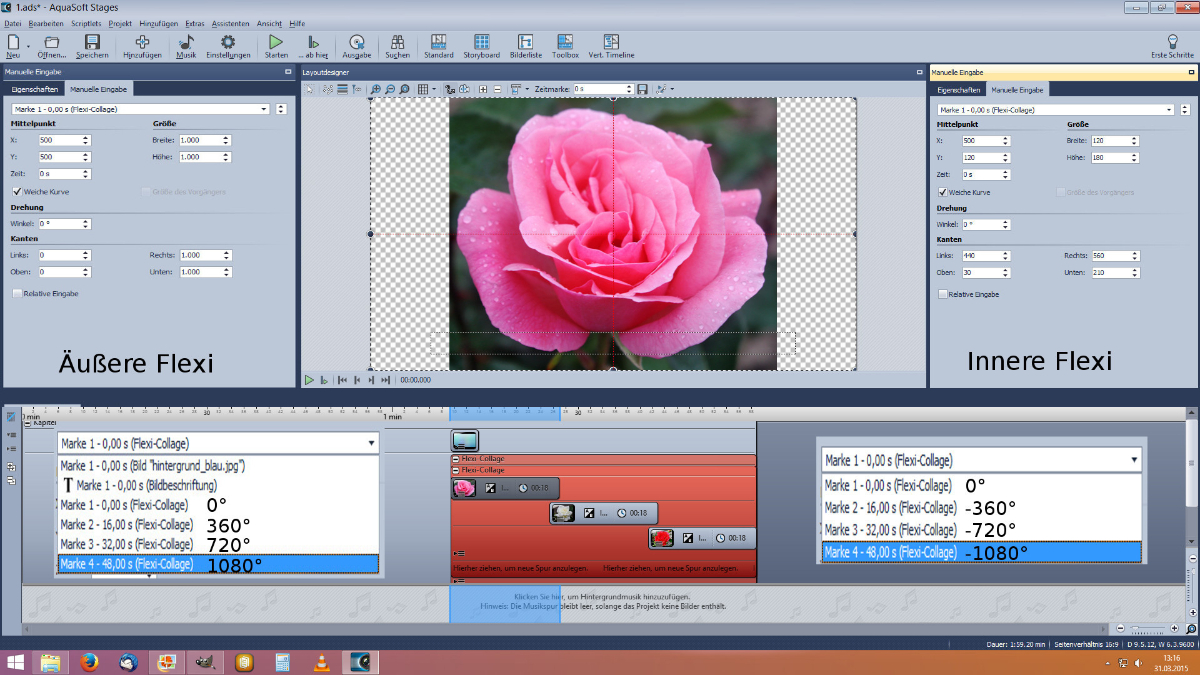Start the presentation with Starten icon

pyautogui.click(x=276, y=43)
